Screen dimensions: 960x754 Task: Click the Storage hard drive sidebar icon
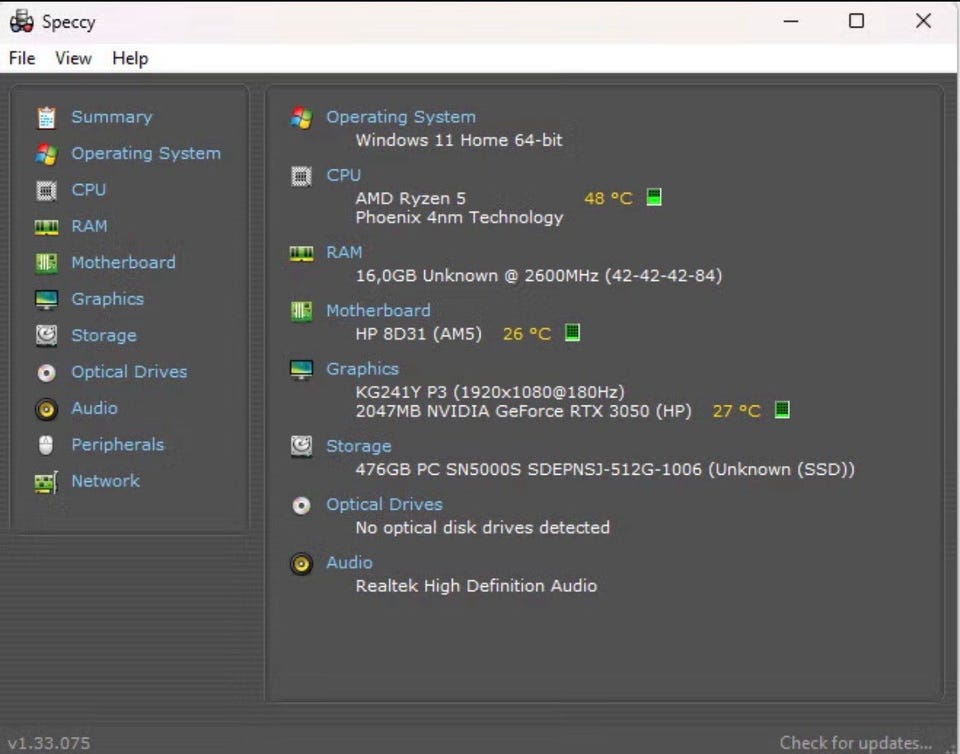pos(46,336)
